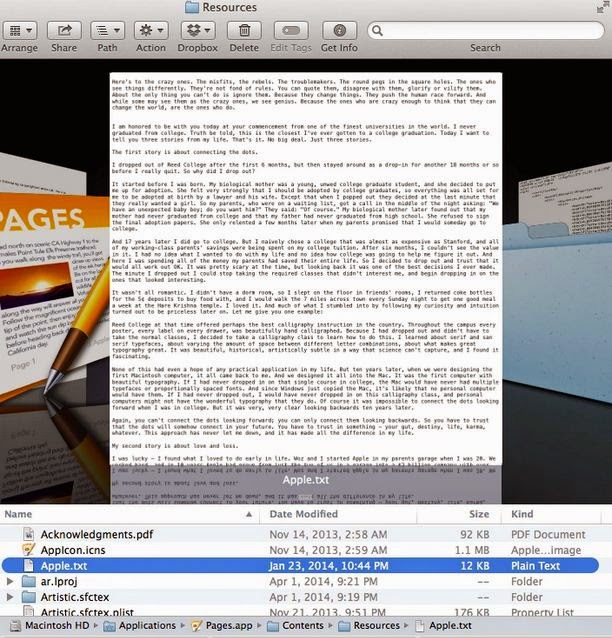This screenshot has height=638, width=612.
Task: Click the Apr 1, 2014, 9:21 PM date
Action: (323, 581)
